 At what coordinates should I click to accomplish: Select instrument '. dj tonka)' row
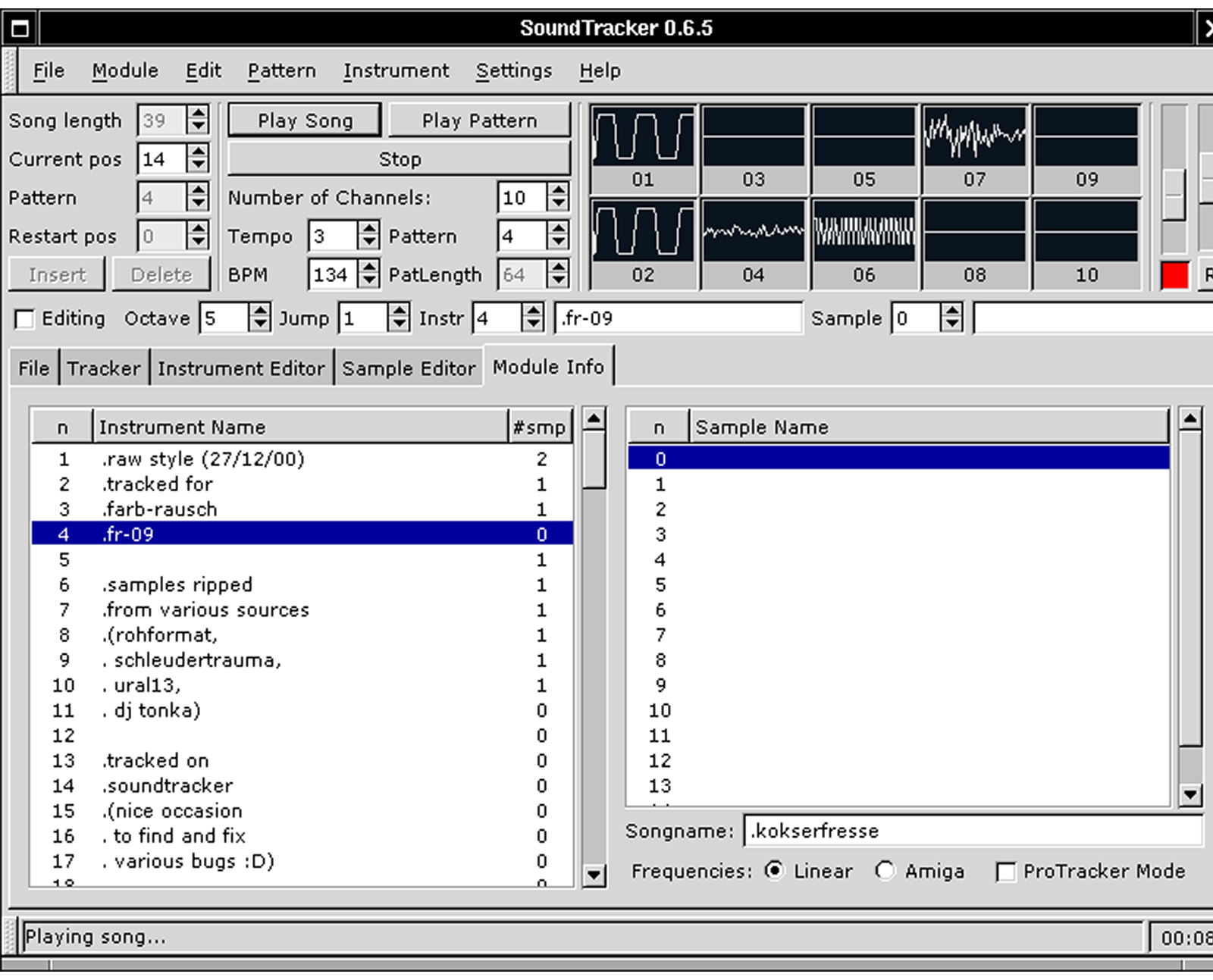(x=302, y=711)
